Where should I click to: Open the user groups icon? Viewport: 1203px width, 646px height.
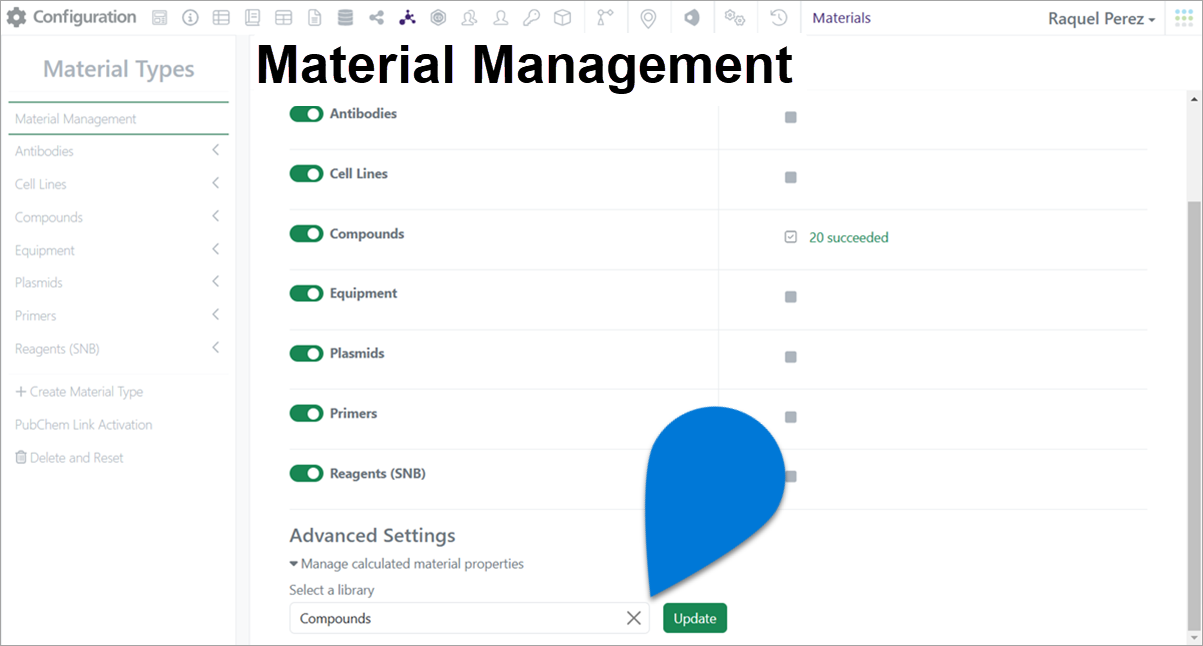(469, 18)
